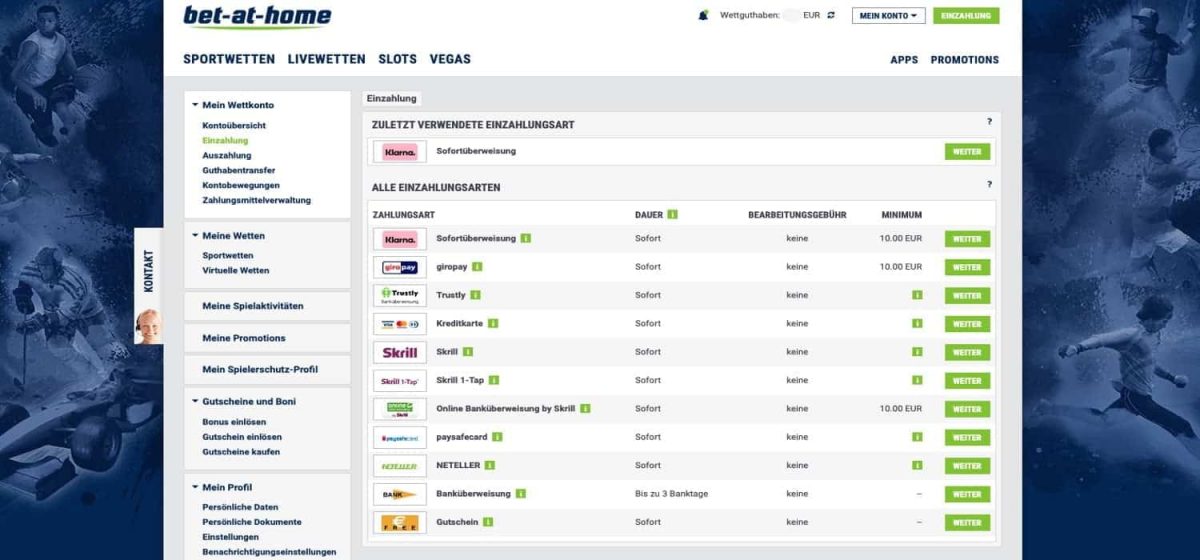Show info icon next to Online Banküberweisung by Skrill
Screen dimensions: 1200x560
pyautogui.click(x=585, y=408)
